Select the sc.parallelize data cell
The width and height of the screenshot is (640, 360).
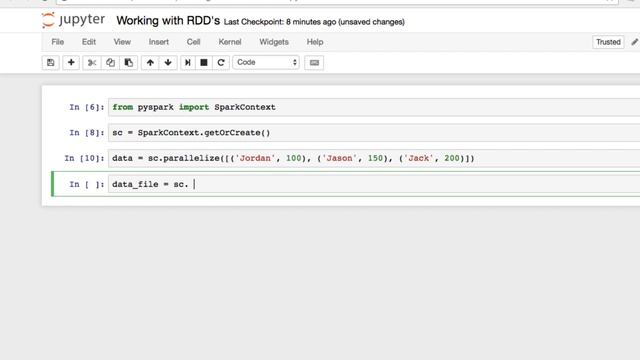[x=374, y=158]
